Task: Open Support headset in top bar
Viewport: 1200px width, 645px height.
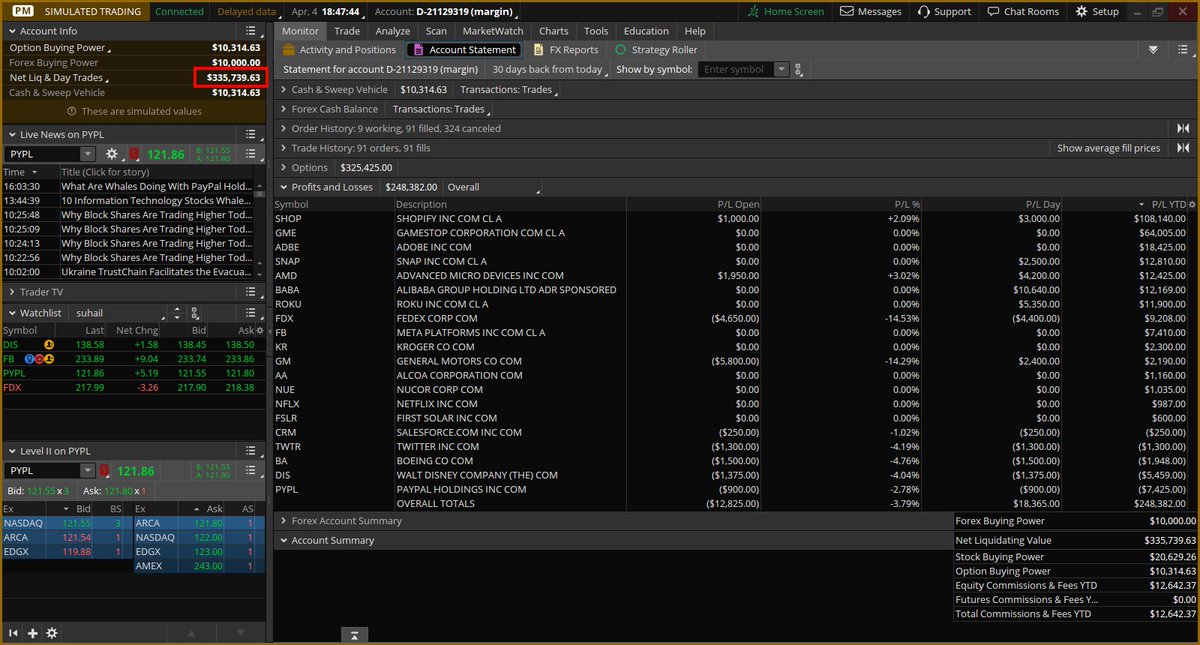Action: pyautogui.click(x=943, y=11)
